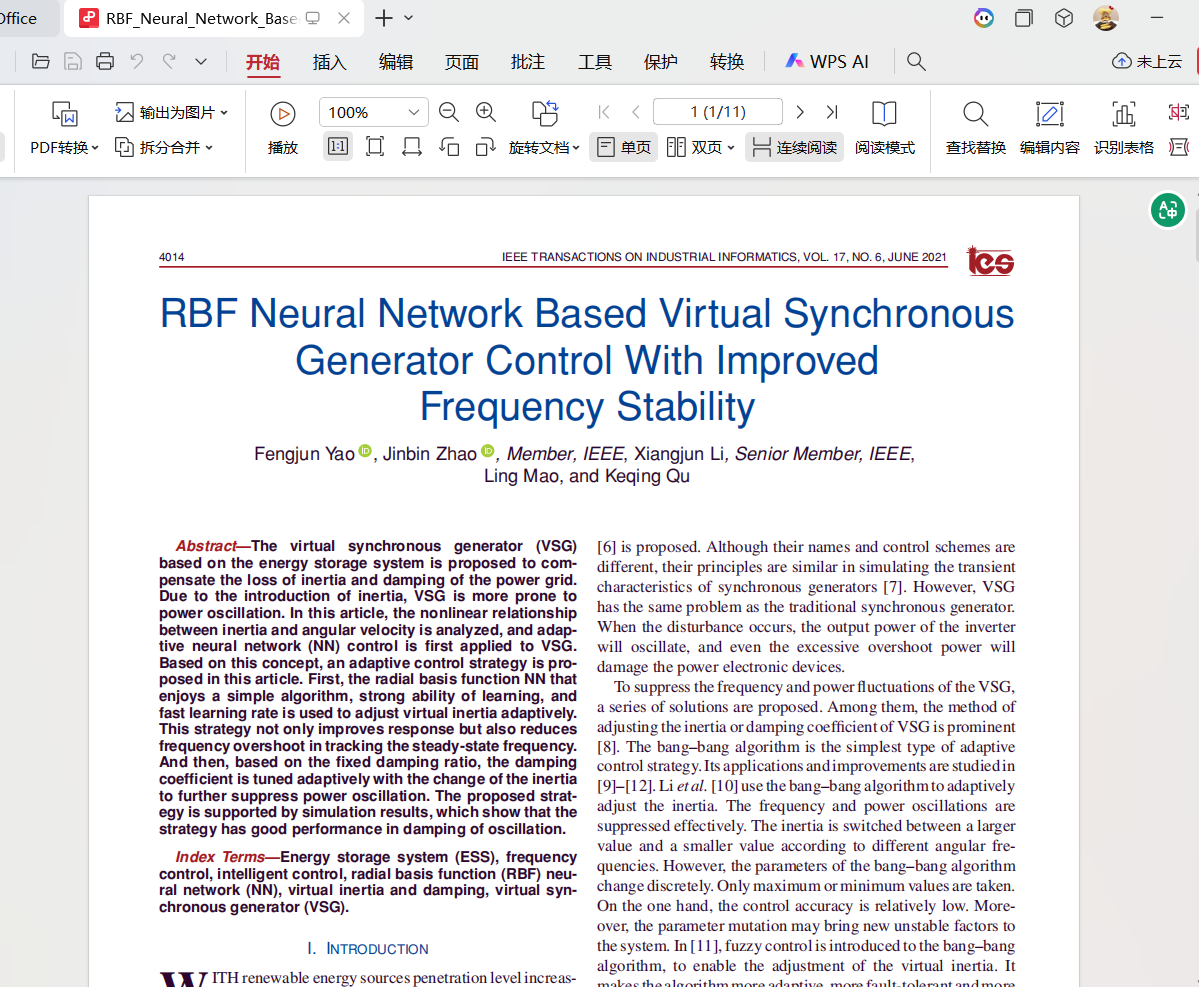Click the zoom out magnifier icon
Viewport: 1199px width, 987px height.
coord(449,112)
